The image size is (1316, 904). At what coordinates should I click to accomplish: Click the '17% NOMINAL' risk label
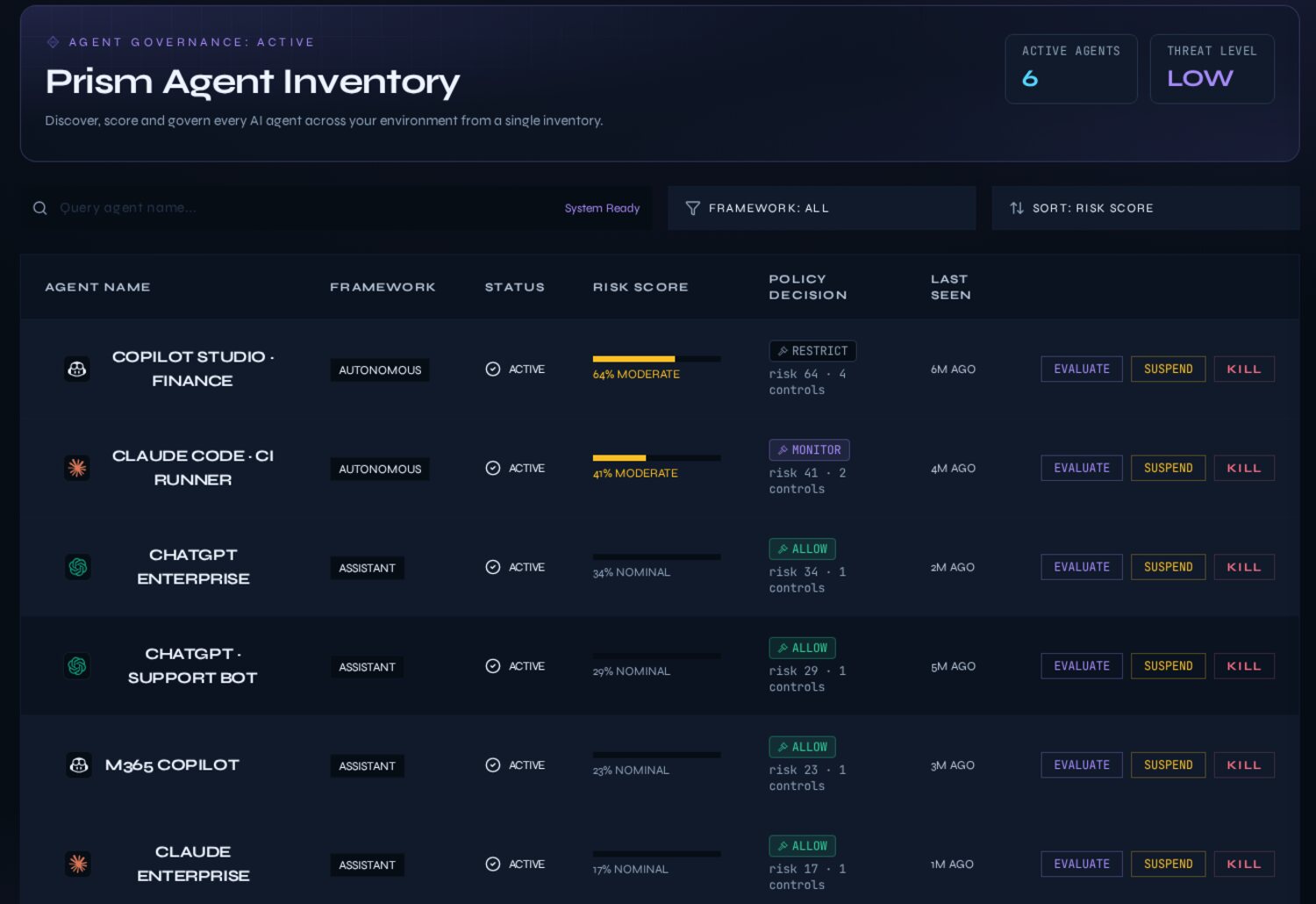(x=630, y=869)
